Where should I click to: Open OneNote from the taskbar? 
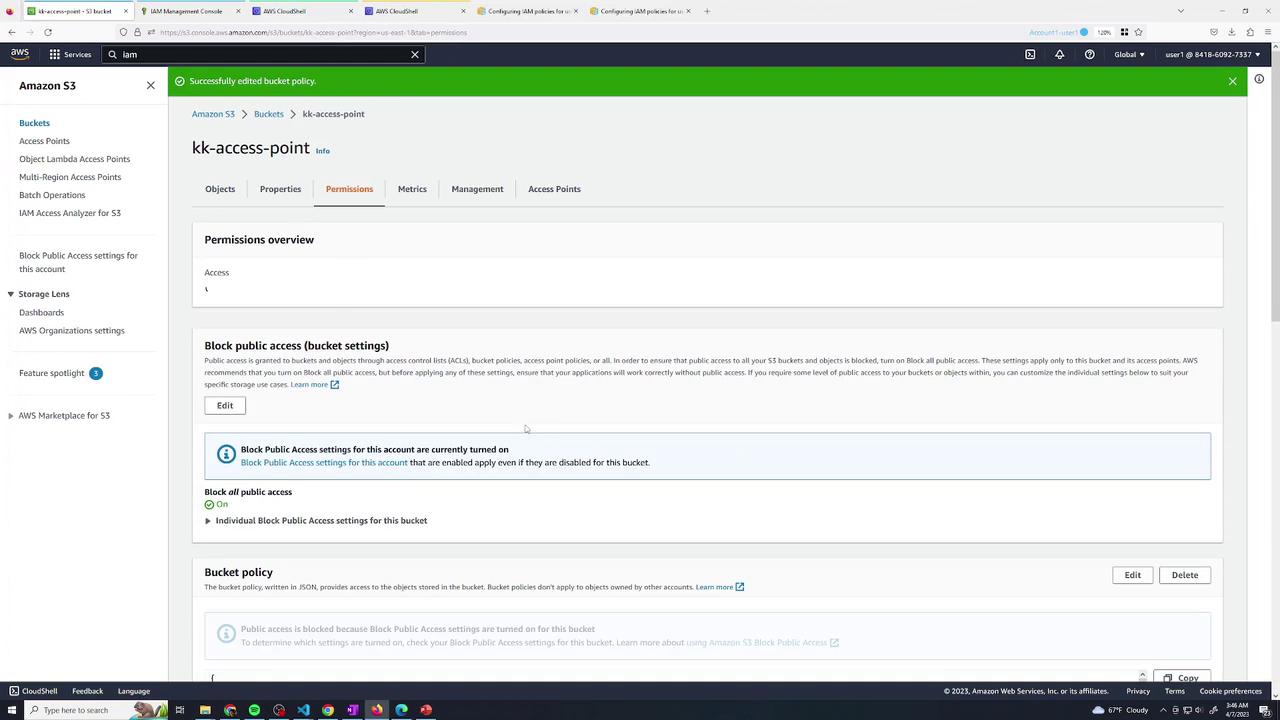pyautogui.click(x=352, y=710)
